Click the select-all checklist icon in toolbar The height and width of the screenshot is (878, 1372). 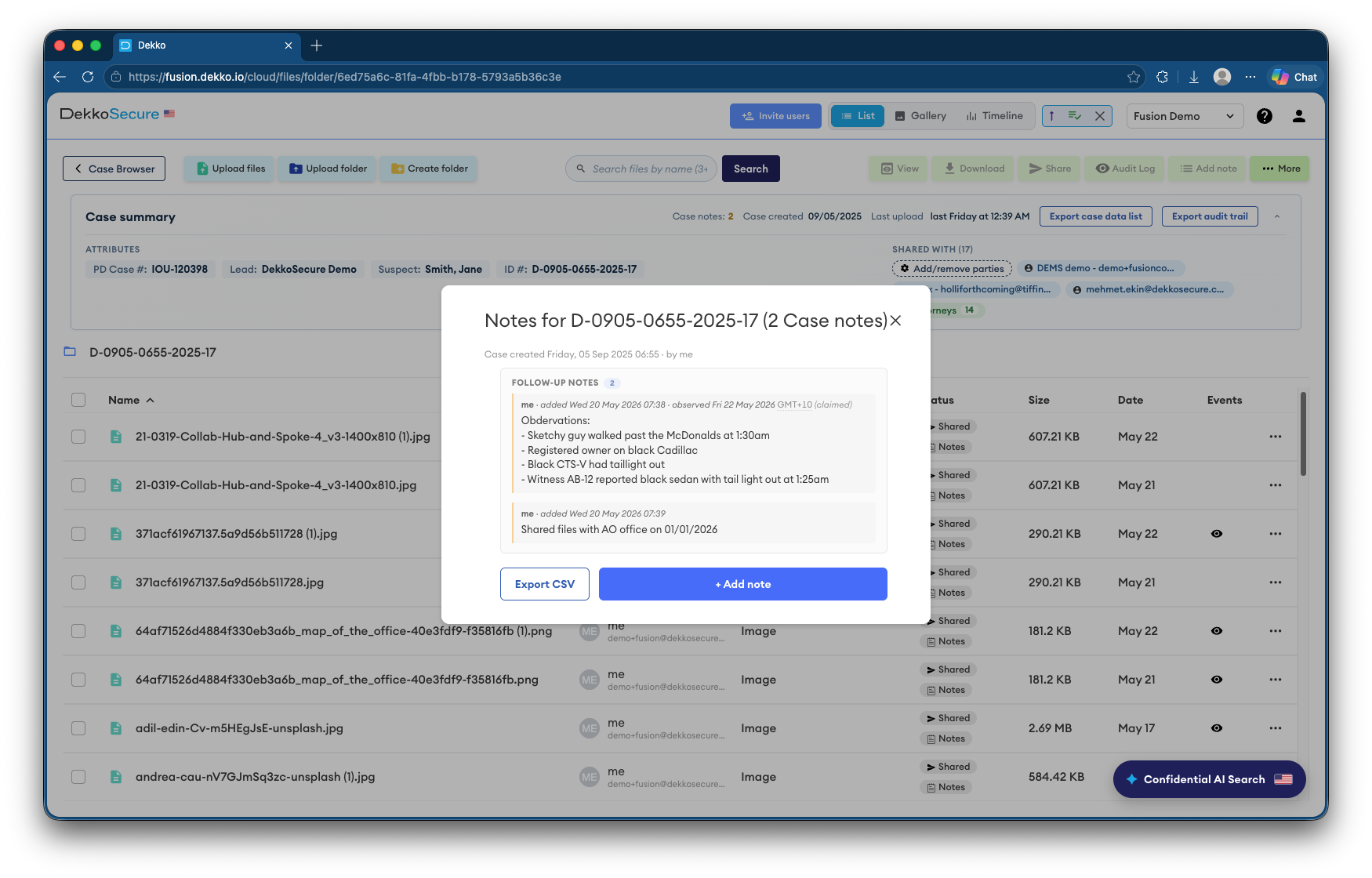[1075, 116]
